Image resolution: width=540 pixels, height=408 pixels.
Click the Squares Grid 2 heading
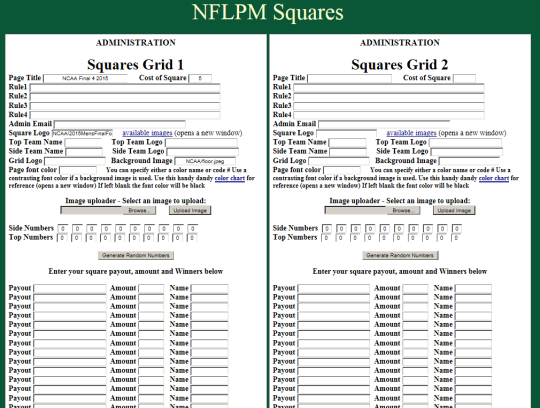pos(399,65)
